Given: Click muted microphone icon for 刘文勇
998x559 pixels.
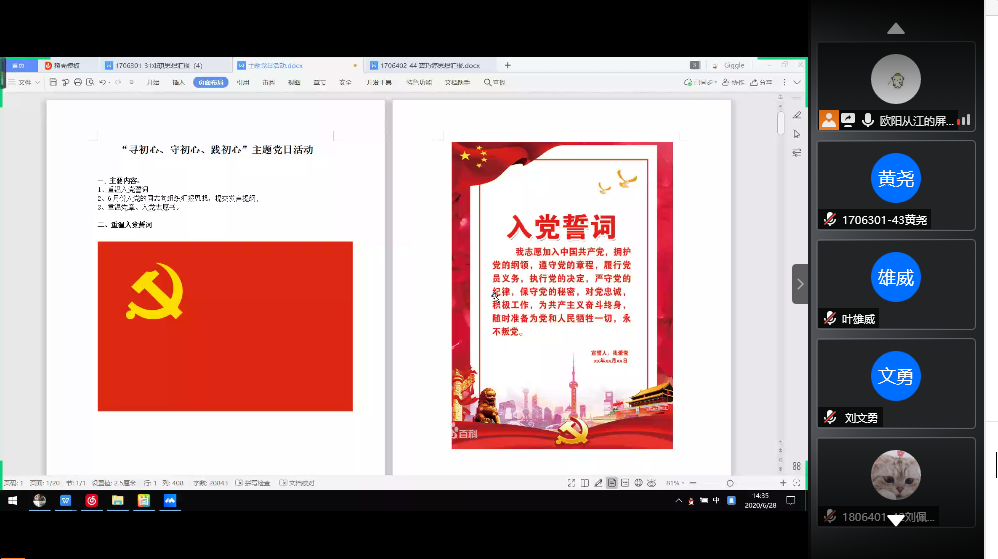Looking at the screenshot, I should (829, 417).
